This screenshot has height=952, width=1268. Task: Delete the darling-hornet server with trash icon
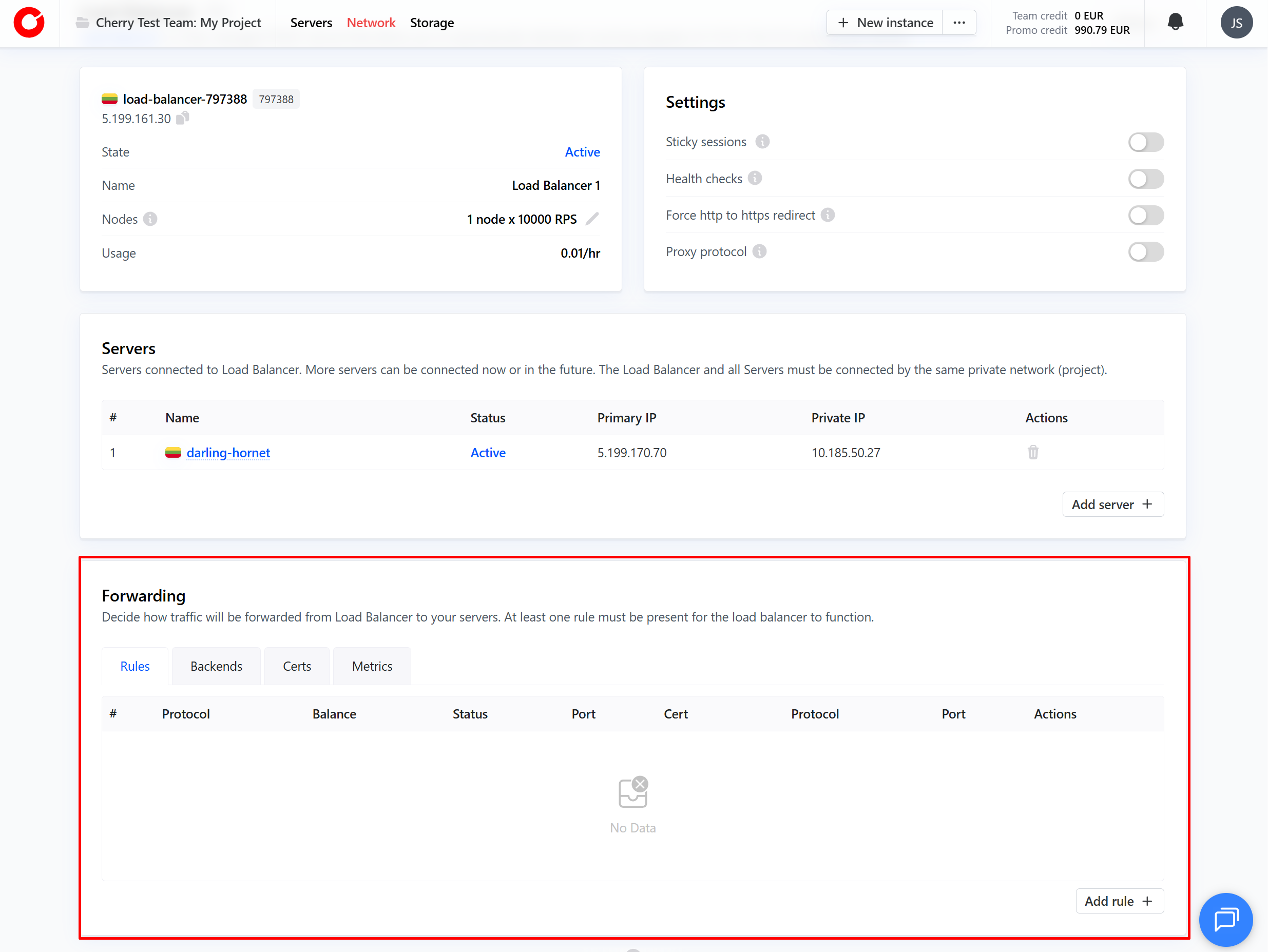[x=1033, y=453]
